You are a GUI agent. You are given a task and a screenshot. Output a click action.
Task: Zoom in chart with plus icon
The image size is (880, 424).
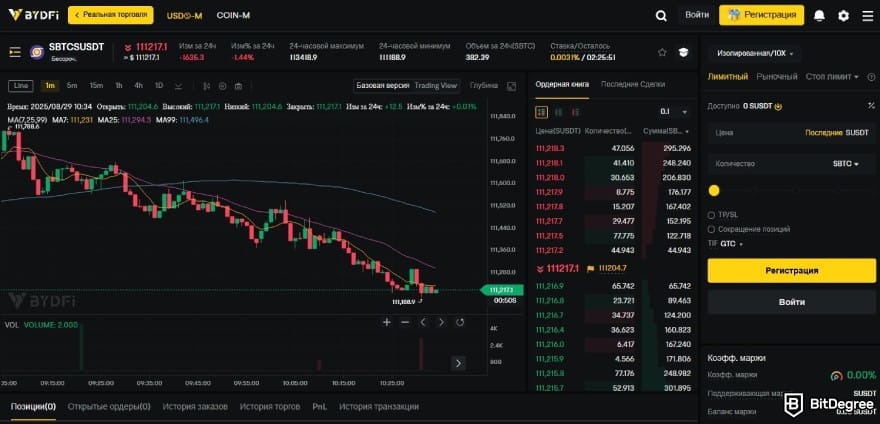(x=387, y=322)
